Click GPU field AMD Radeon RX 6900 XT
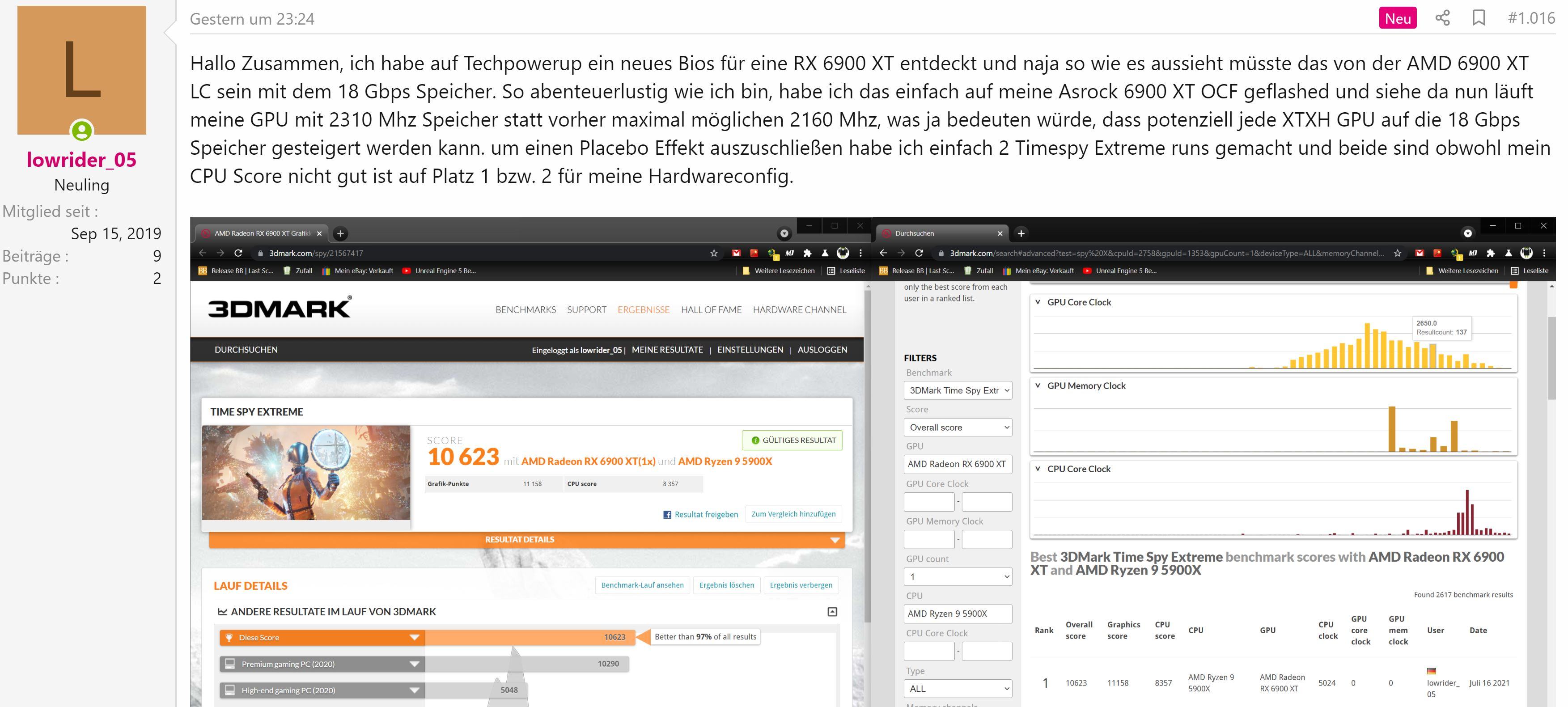The image size is (1568, 707). click(x=958, y=464)
